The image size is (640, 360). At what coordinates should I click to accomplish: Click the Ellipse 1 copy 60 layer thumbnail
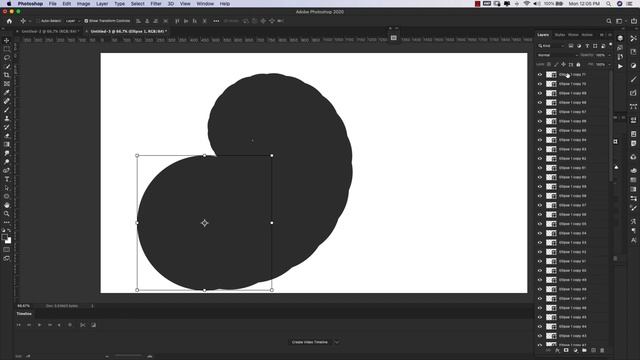click(x=551, y=177)
